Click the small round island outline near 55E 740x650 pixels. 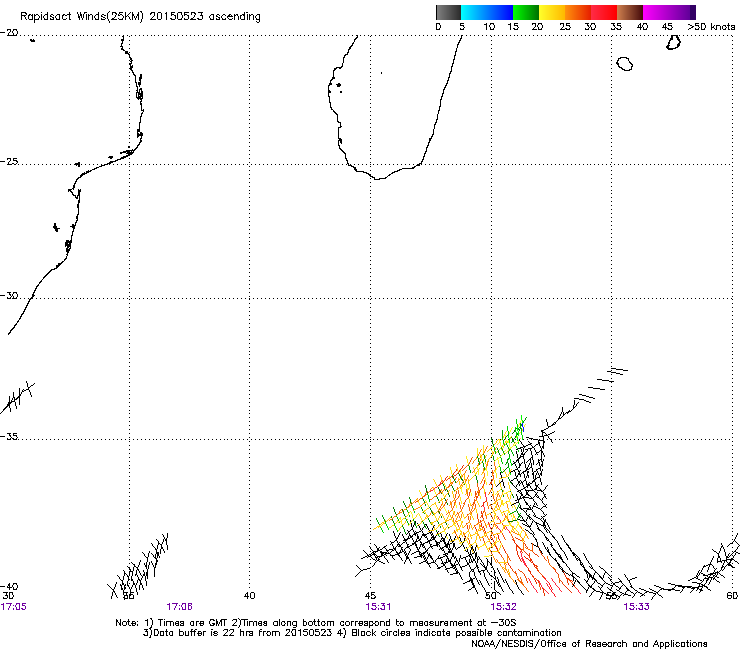pos(624,64)
